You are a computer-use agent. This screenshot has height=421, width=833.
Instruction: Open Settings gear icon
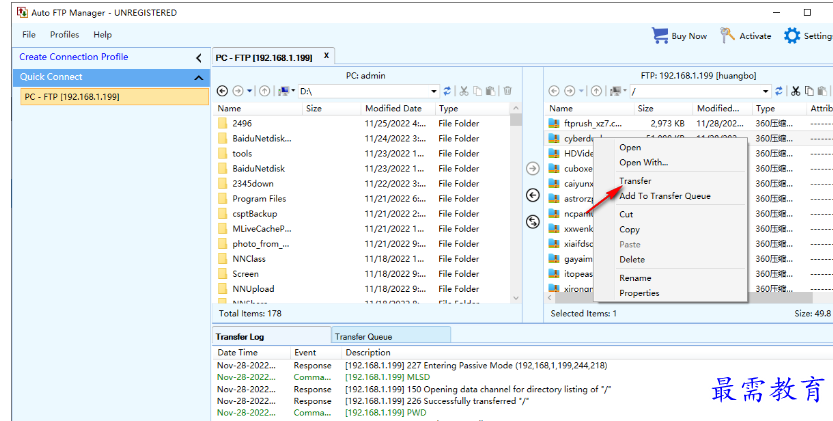tap(792, 36)
